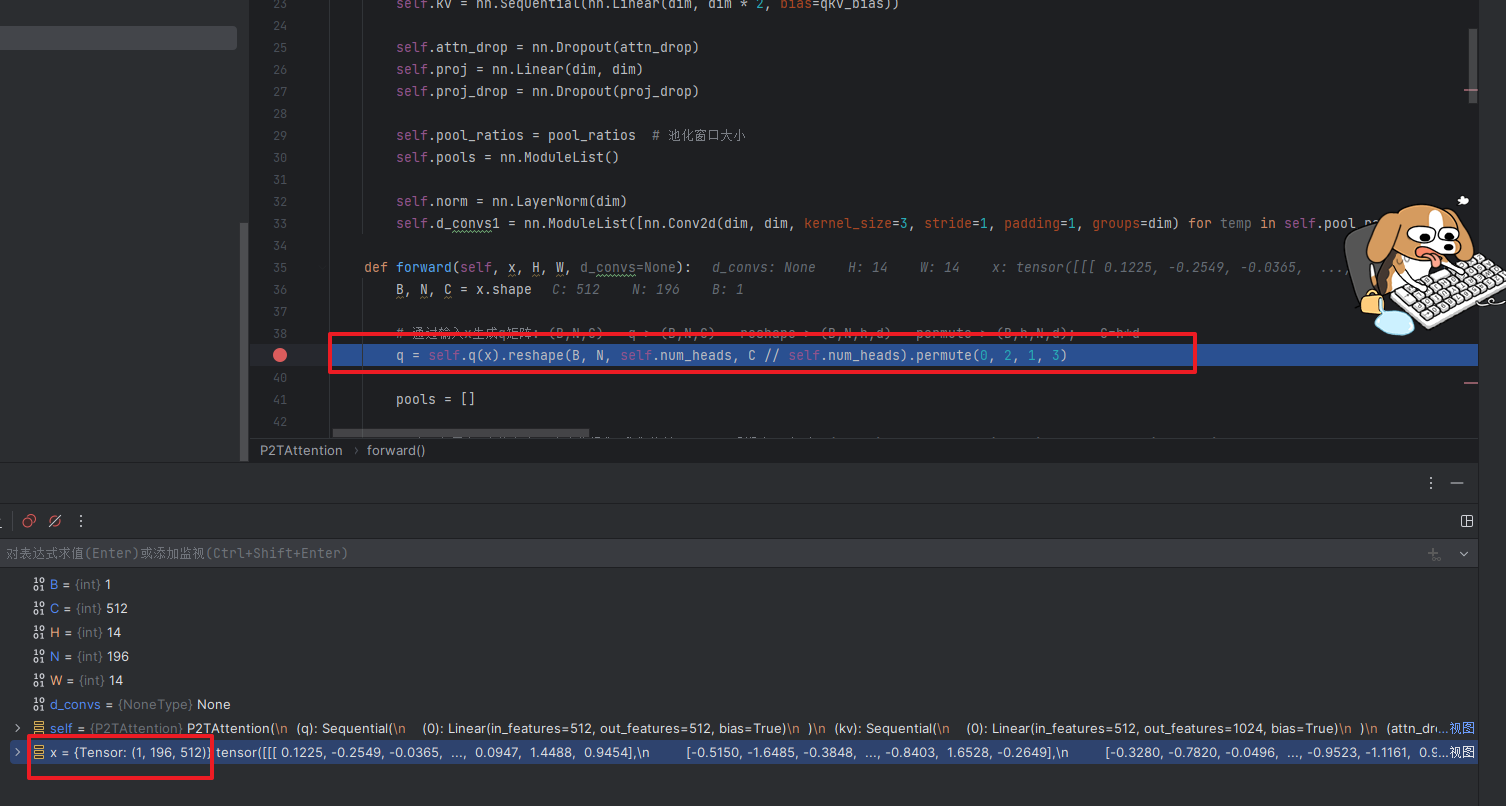
Task: Click the highlighted 'q = self.q(x).reshape' line
Action: (x=731, y=355)
